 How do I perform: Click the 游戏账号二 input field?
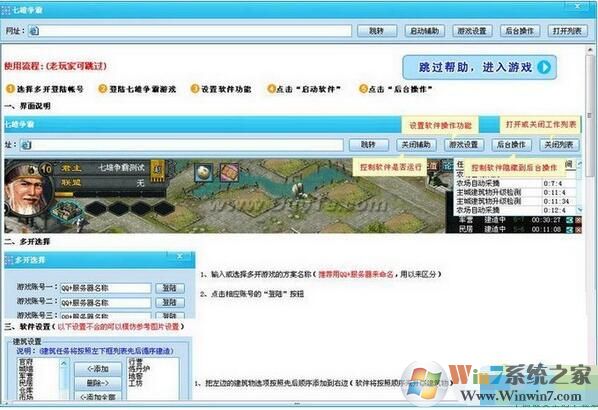[105, 303]
